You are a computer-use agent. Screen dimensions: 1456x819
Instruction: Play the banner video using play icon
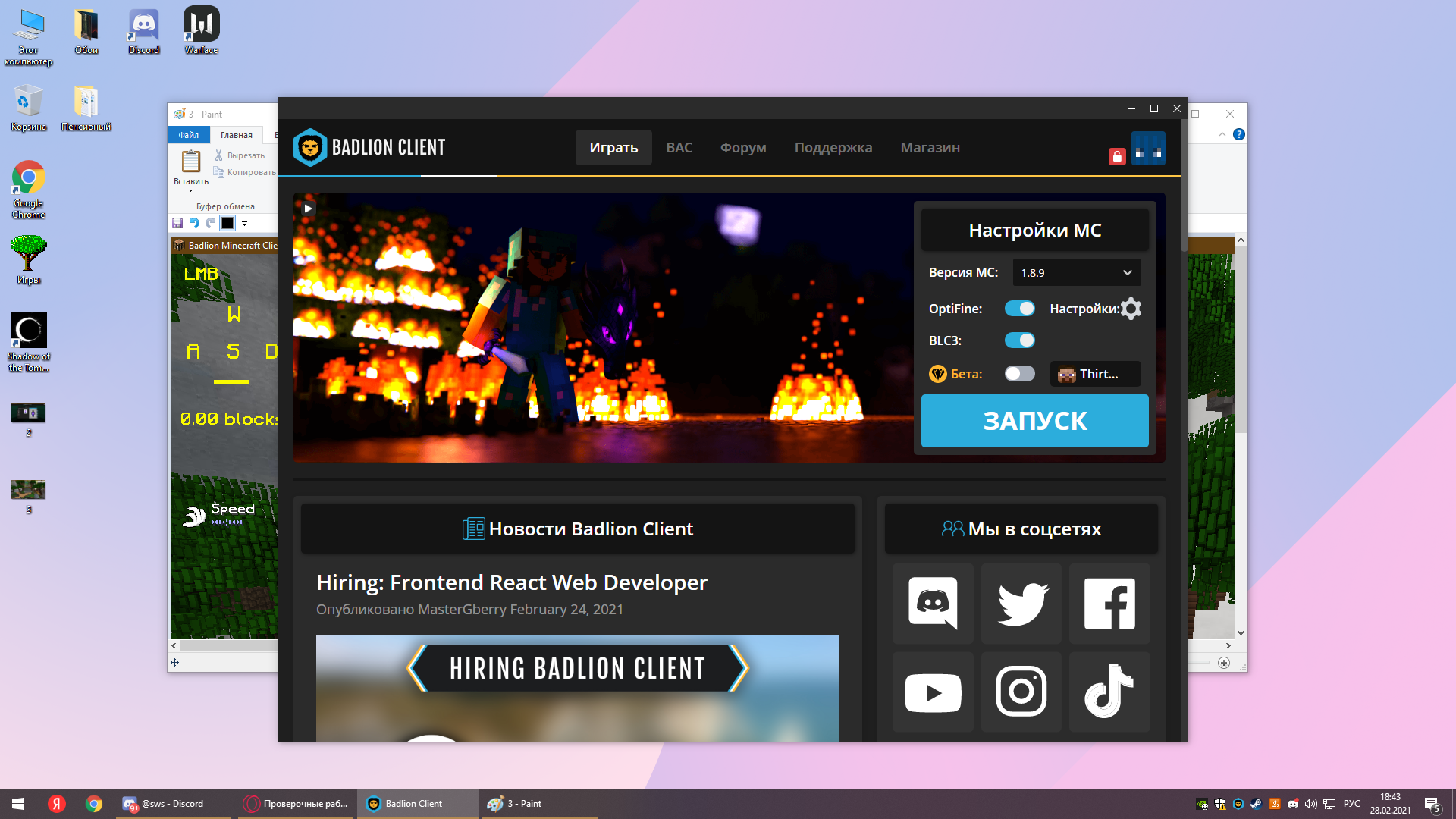coord(308,208)
